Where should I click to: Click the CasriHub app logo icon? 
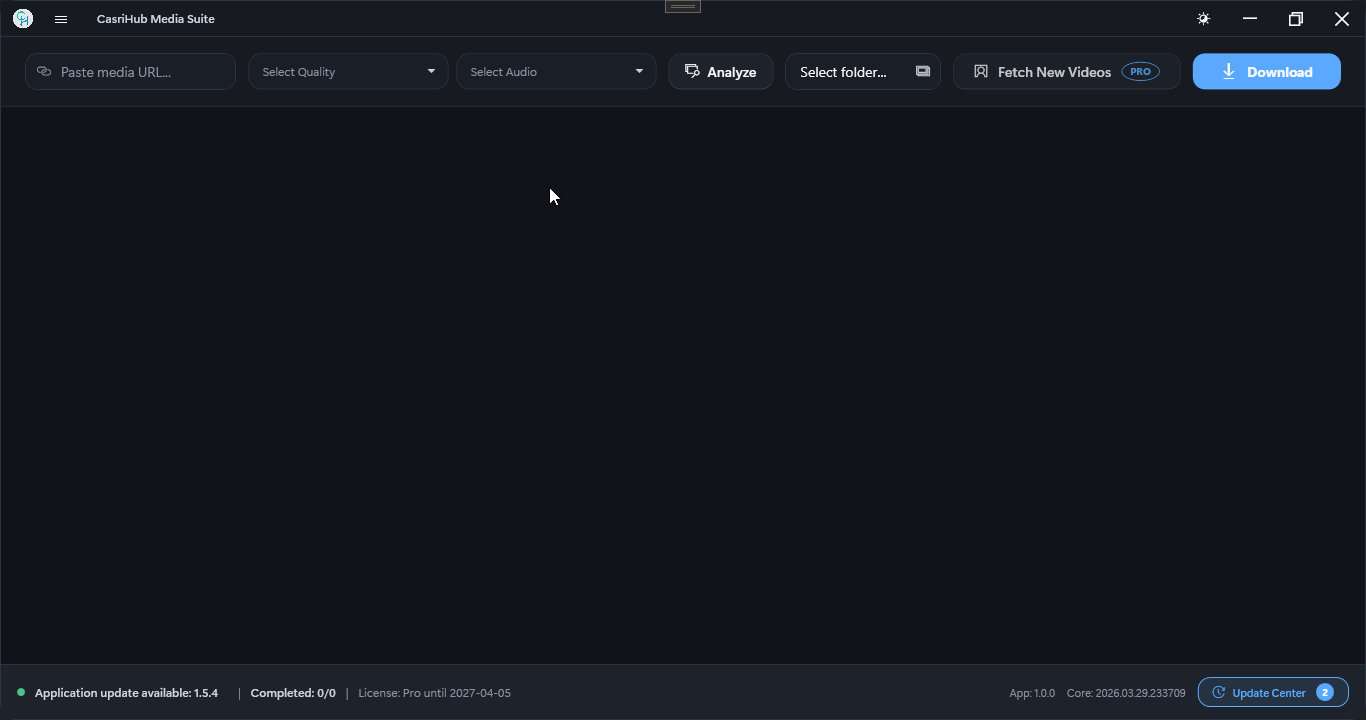pyautogui.click(x=22, y=19)
